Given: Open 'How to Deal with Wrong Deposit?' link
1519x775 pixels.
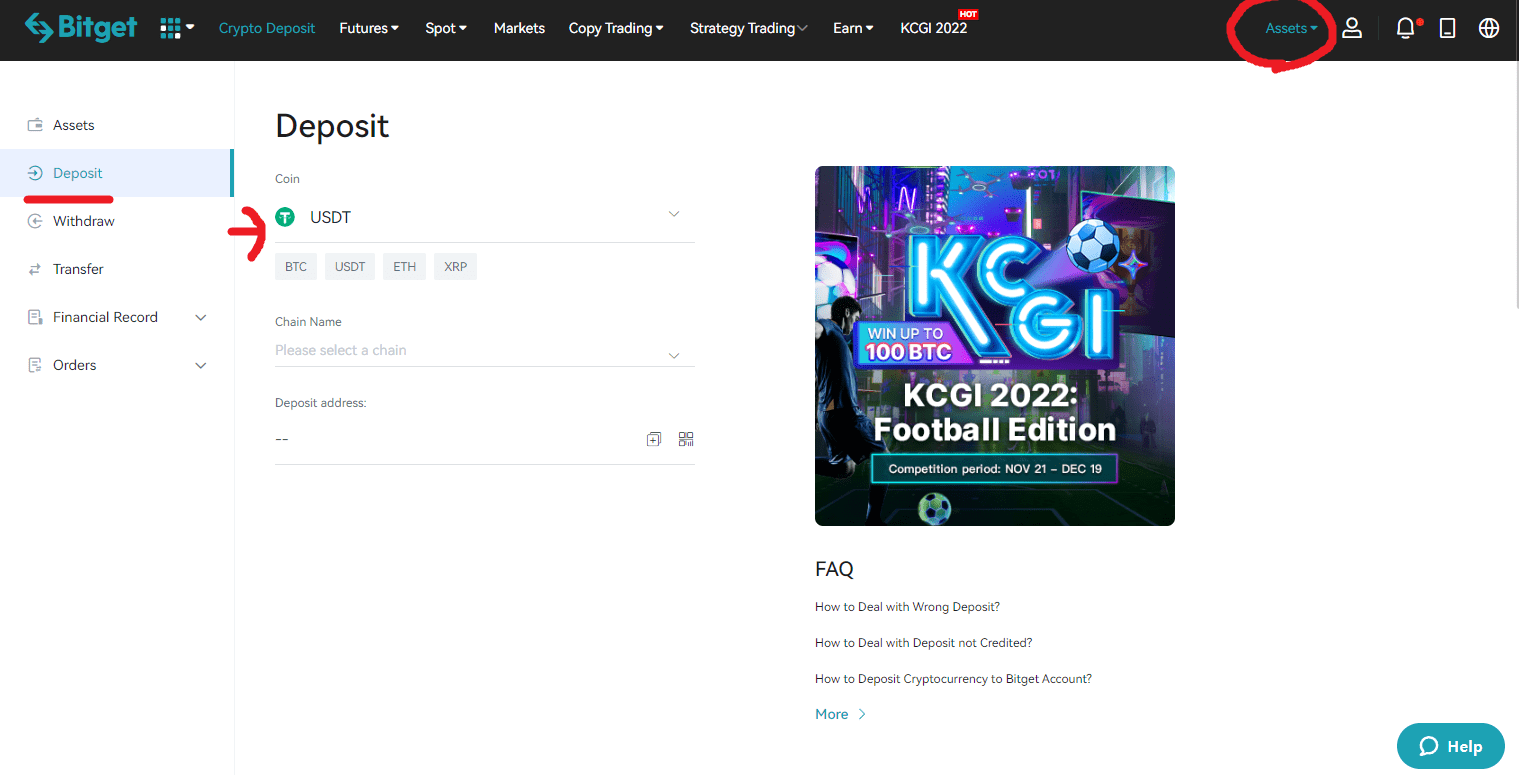Looking at the screenshot, I should pos(907,607).
